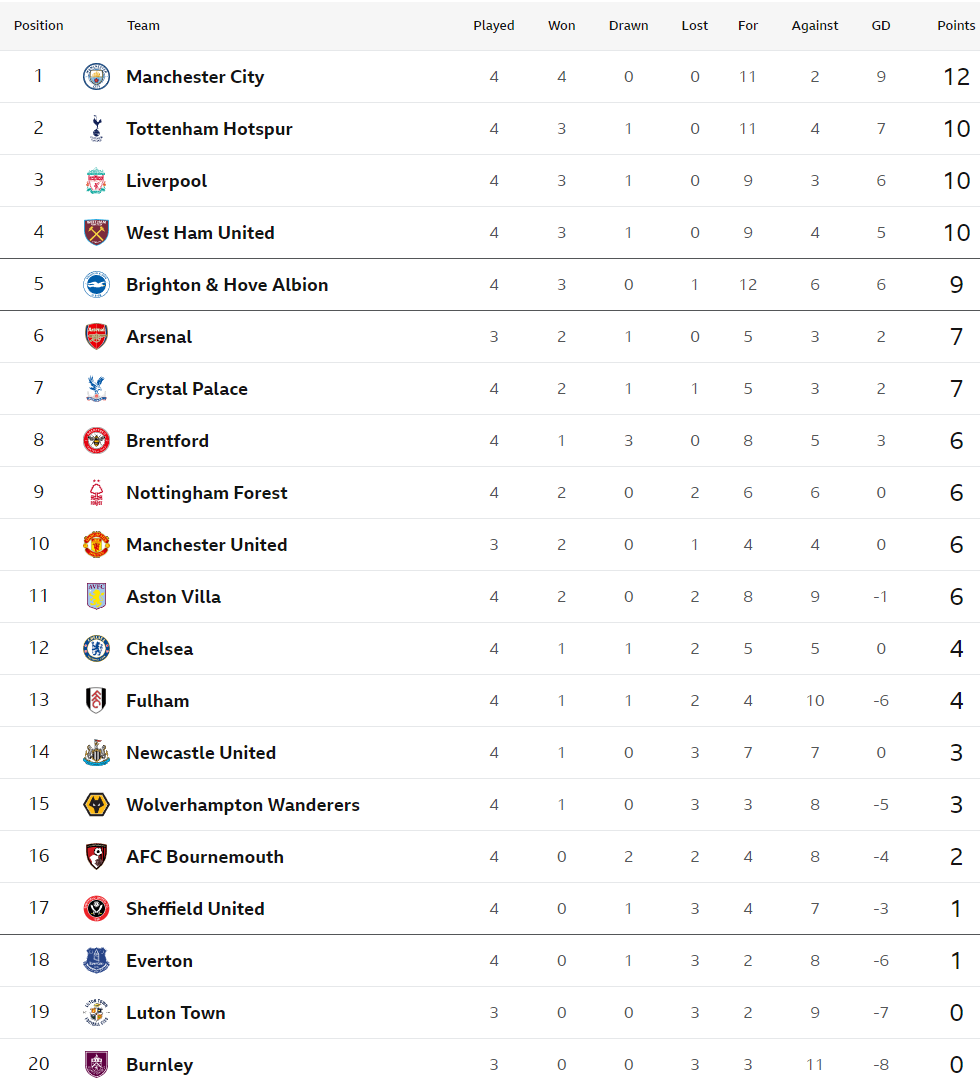The width and height of the screenshot is (980, 1092).
Task: Click the Liverpool club crest
Action: 96,181
